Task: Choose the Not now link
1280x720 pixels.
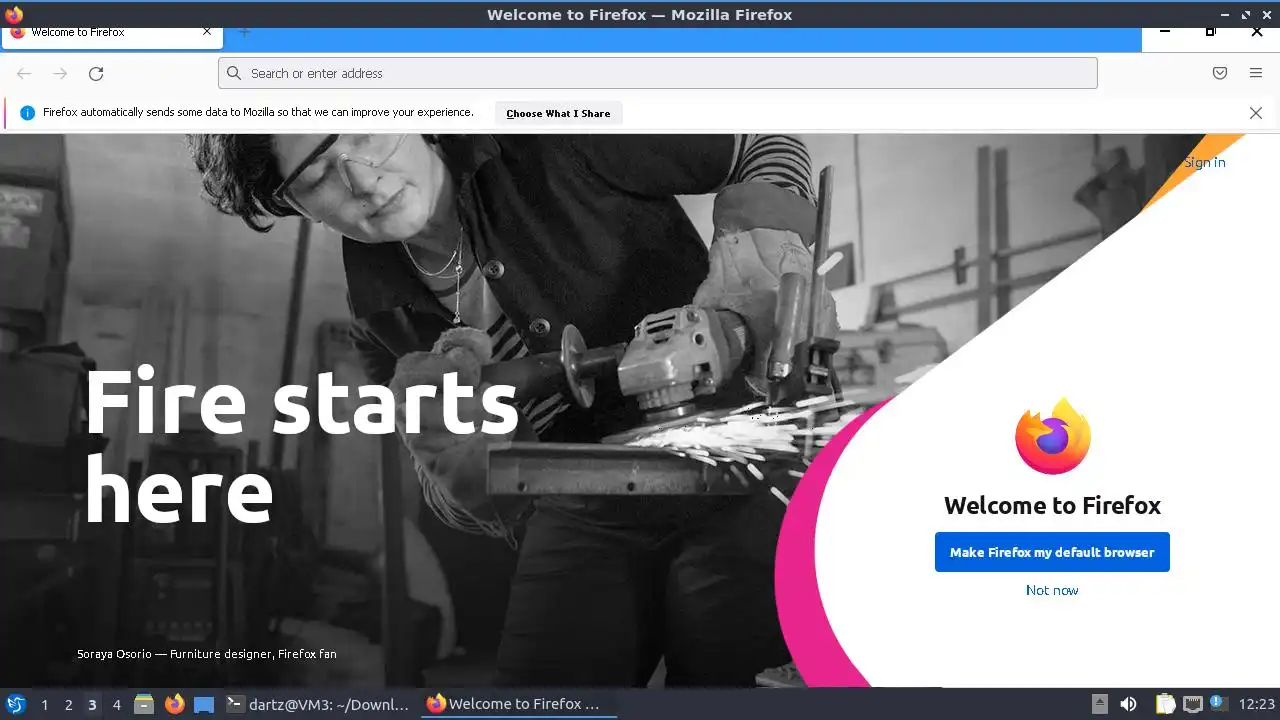Action: point(1052,590)
